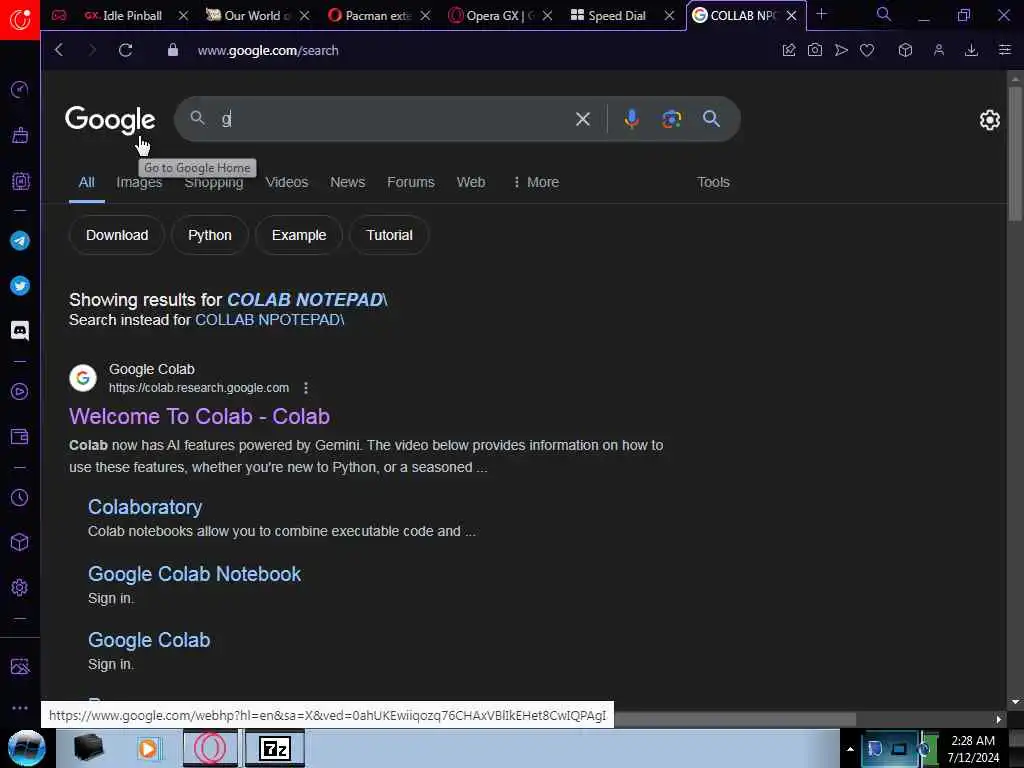Clear the search box with X
The width and height of the screenshot is (1024, 768).
583,119
